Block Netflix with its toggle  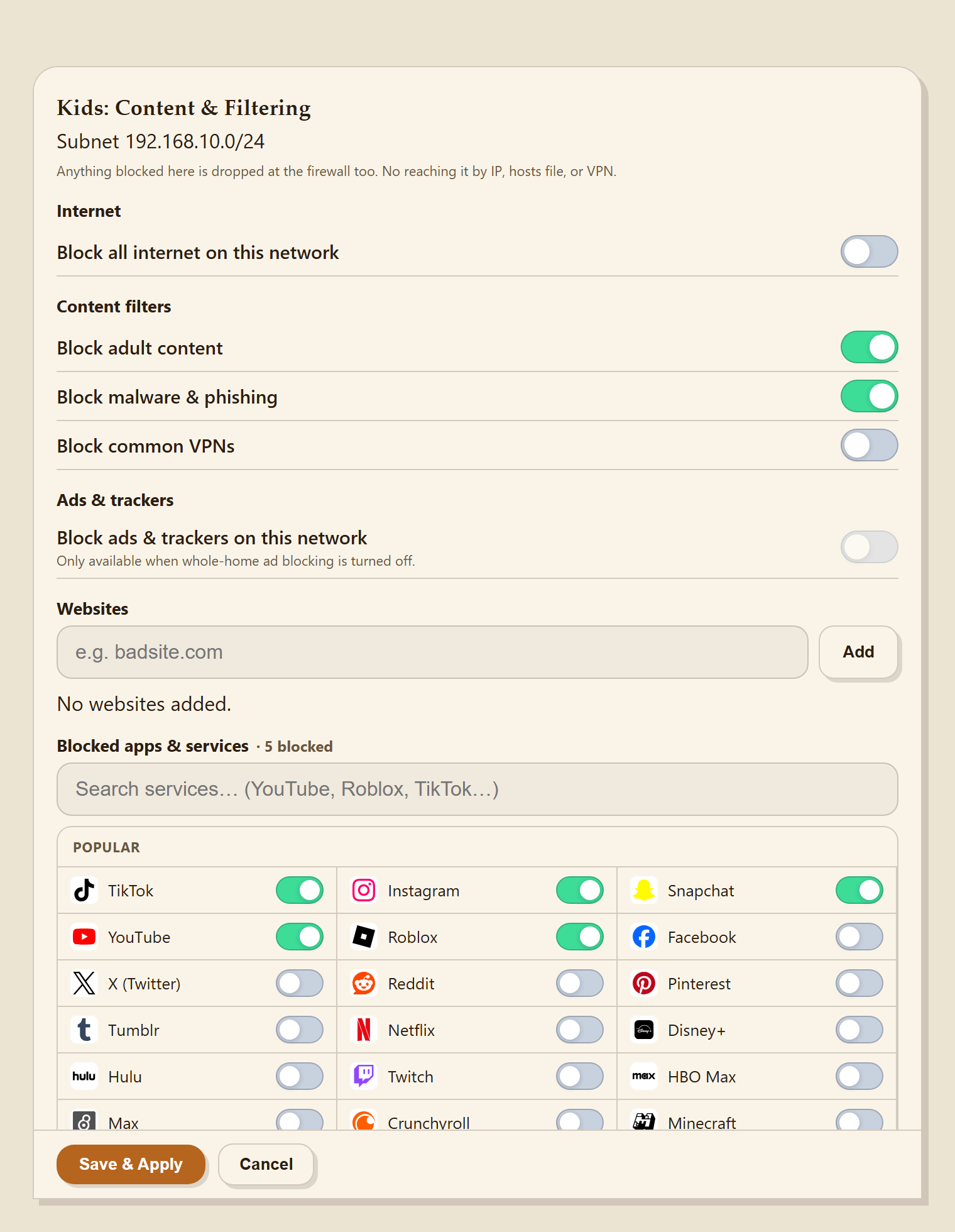tap(579, 1030)
